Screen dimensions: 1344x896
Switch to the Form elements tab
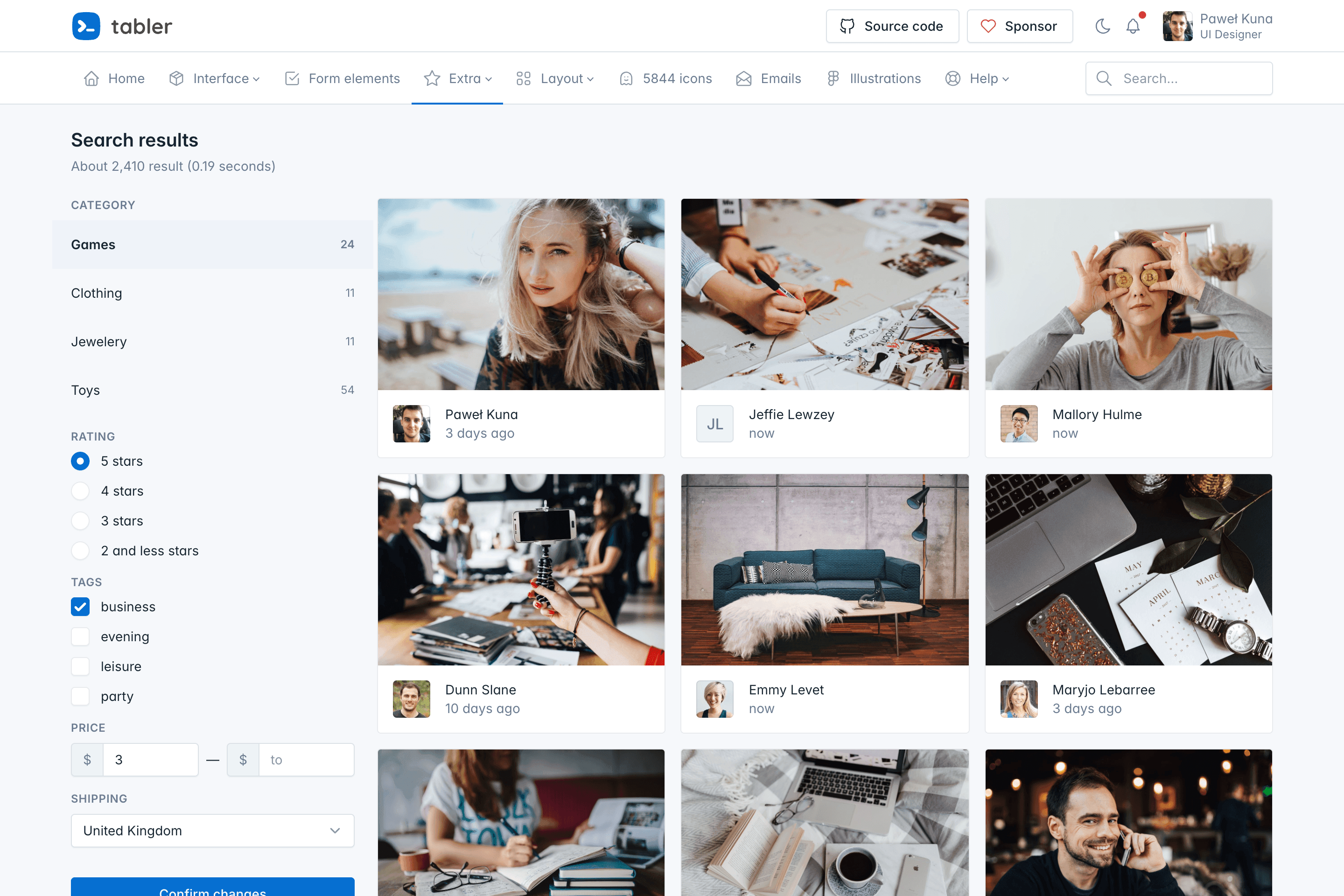(353, 78)
